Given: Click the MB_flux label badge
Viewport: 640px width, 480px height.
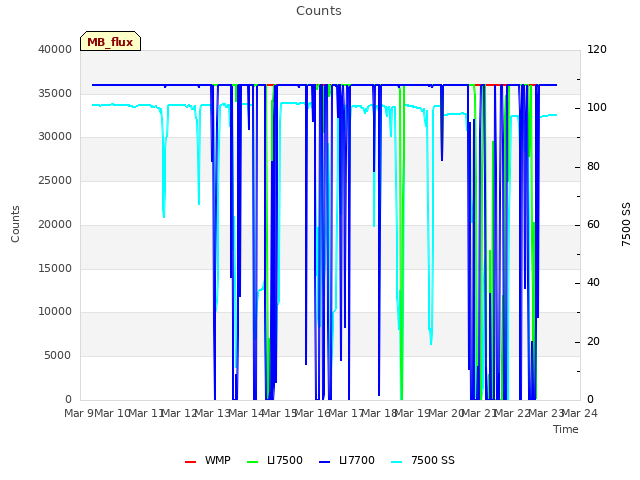Looking at the screenshot, I should [110, 41].
